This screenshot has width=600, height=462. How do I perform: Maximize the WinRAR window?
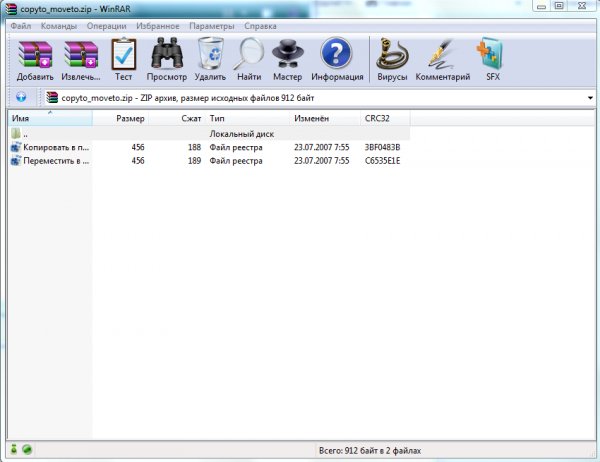click(x=559, y=6)
